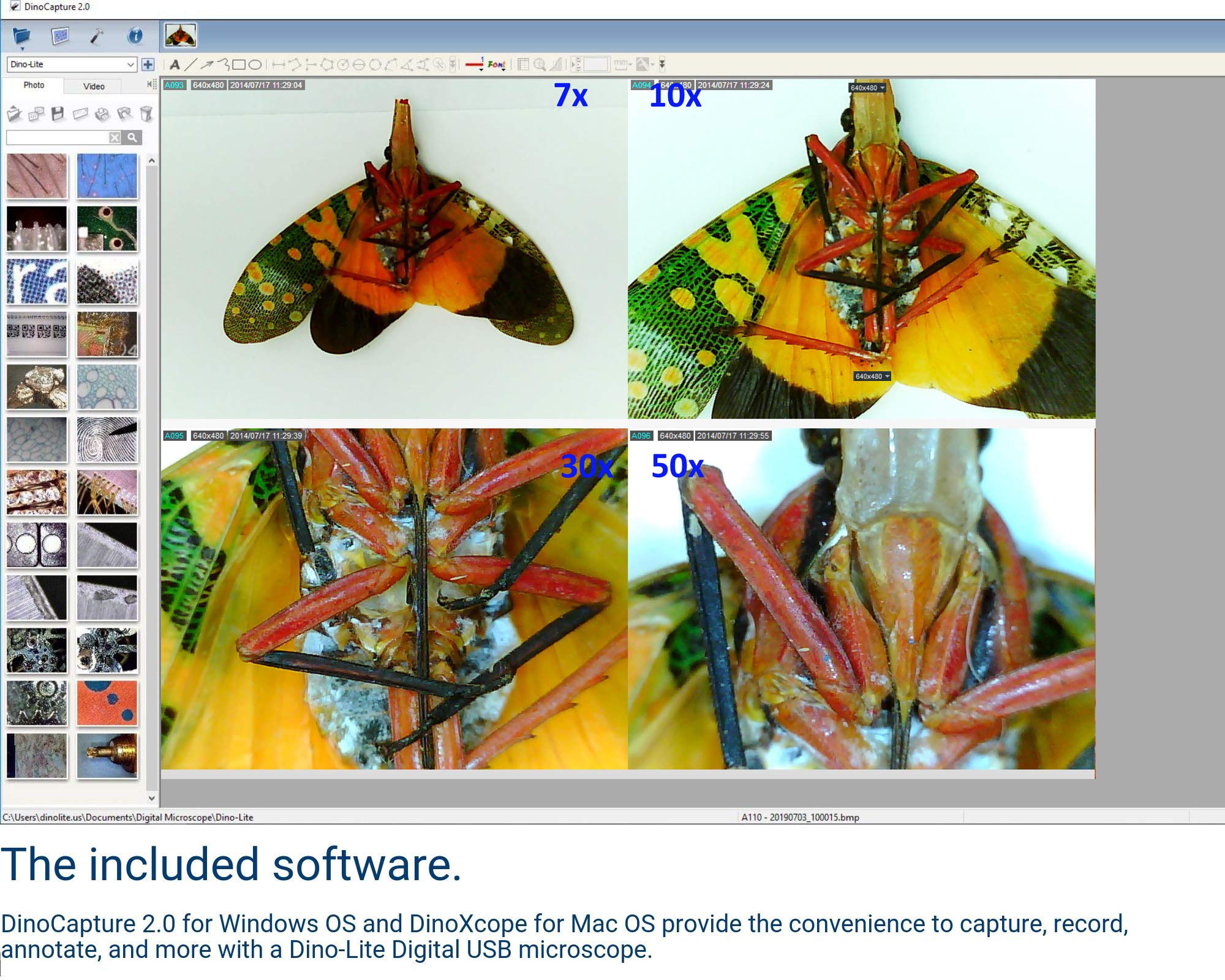
Task: Click the magnifier search button
Action: pos(132,137)
